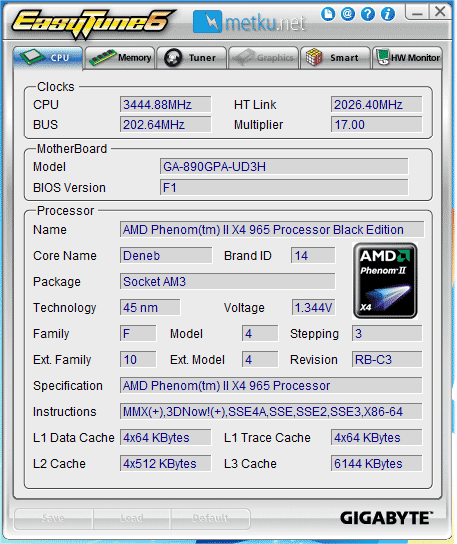This screenshot has height=544, width=457.
Task: Click the Multiplier value 17.00
Action: (376, 125)
